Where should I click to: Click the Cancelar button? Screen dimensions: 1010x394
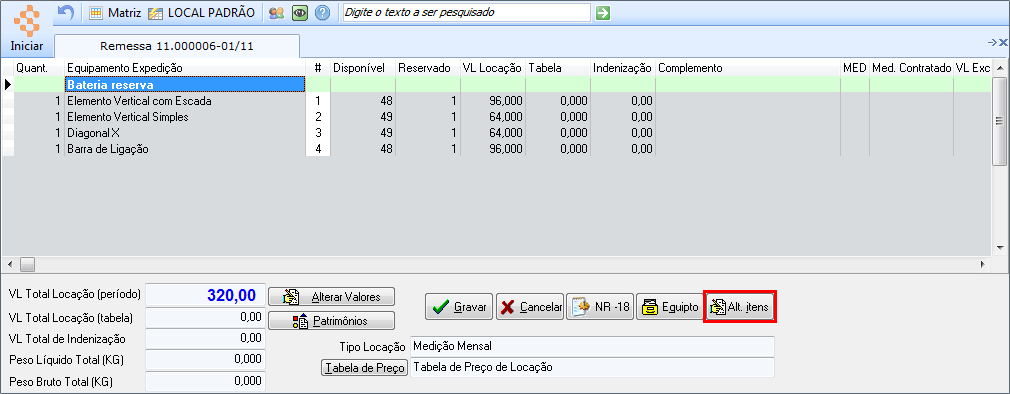pos(530,307)
